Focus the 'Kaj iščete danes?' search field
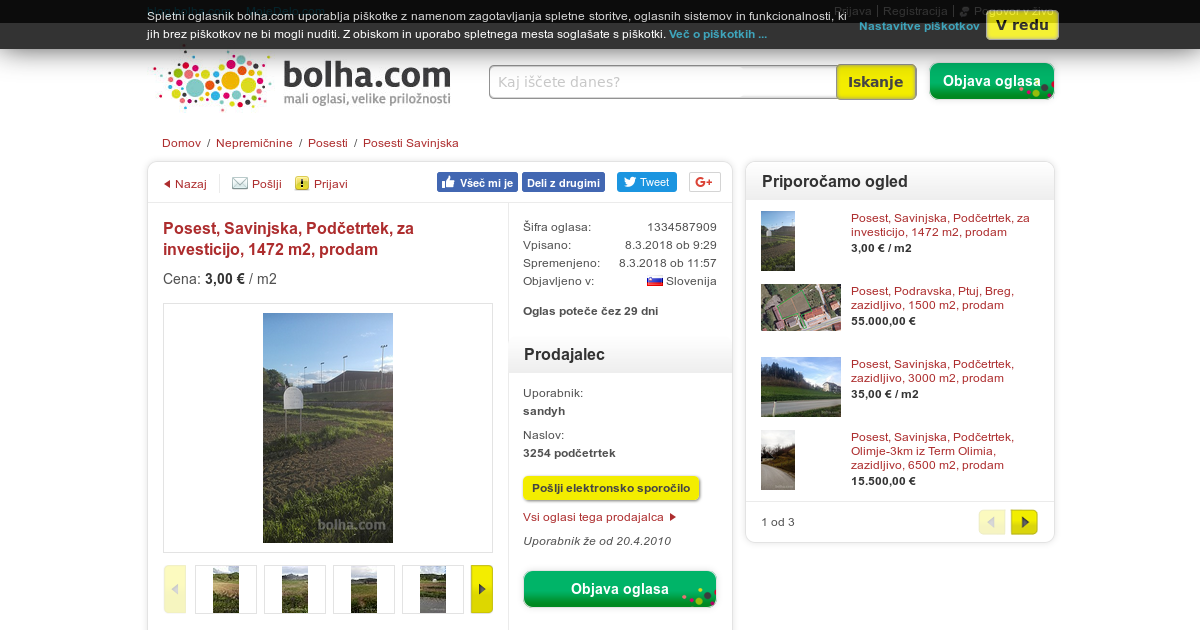 pos(663,82)
